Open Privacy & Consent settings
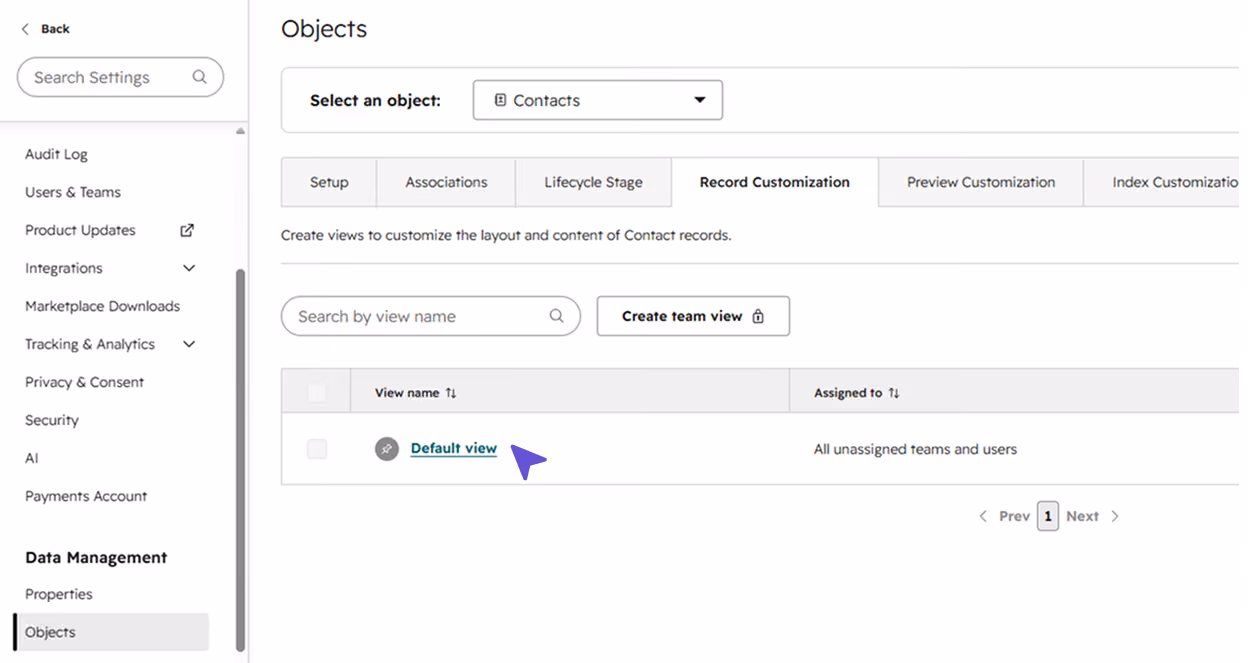 pyautogui.click(x=84, y=382)
